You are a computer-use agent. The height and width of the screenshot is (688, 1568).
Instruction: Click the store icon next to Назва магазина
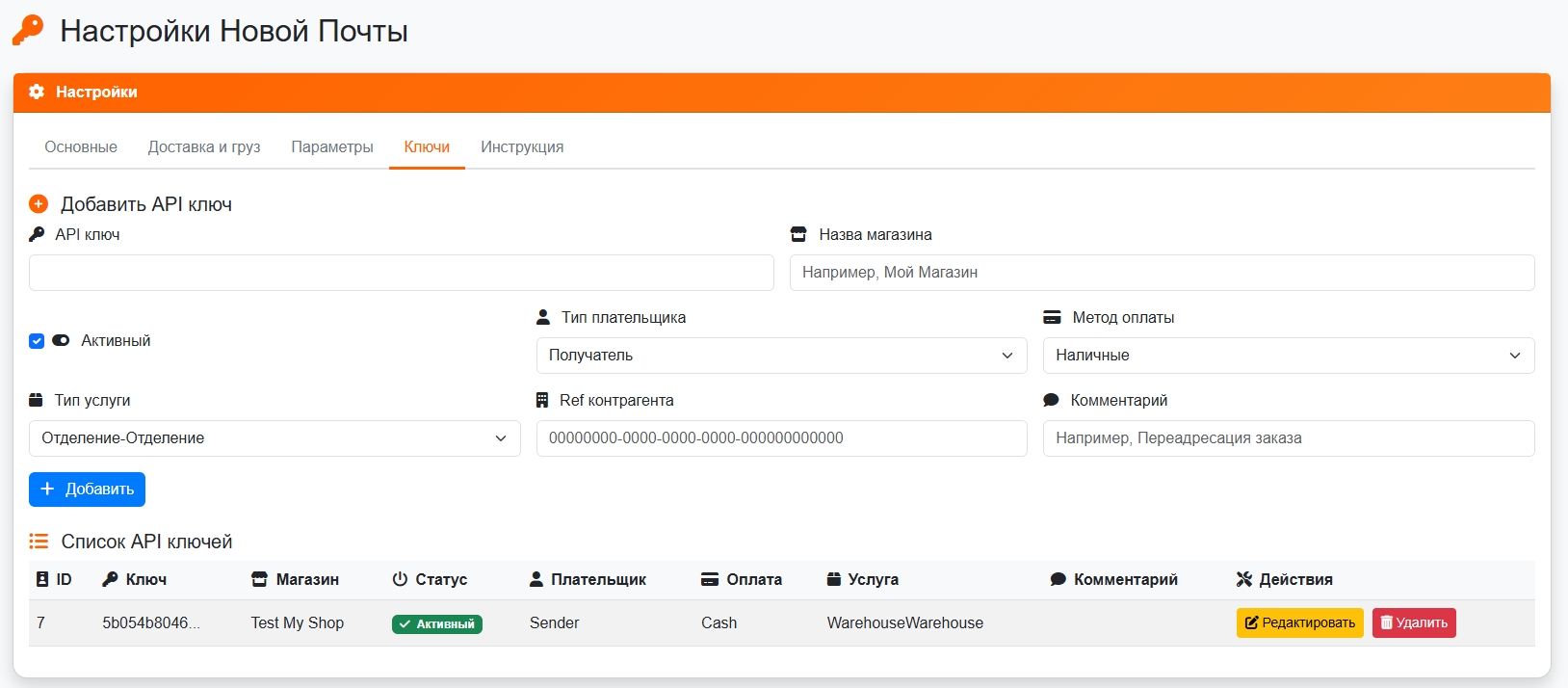tap(798, 234)
